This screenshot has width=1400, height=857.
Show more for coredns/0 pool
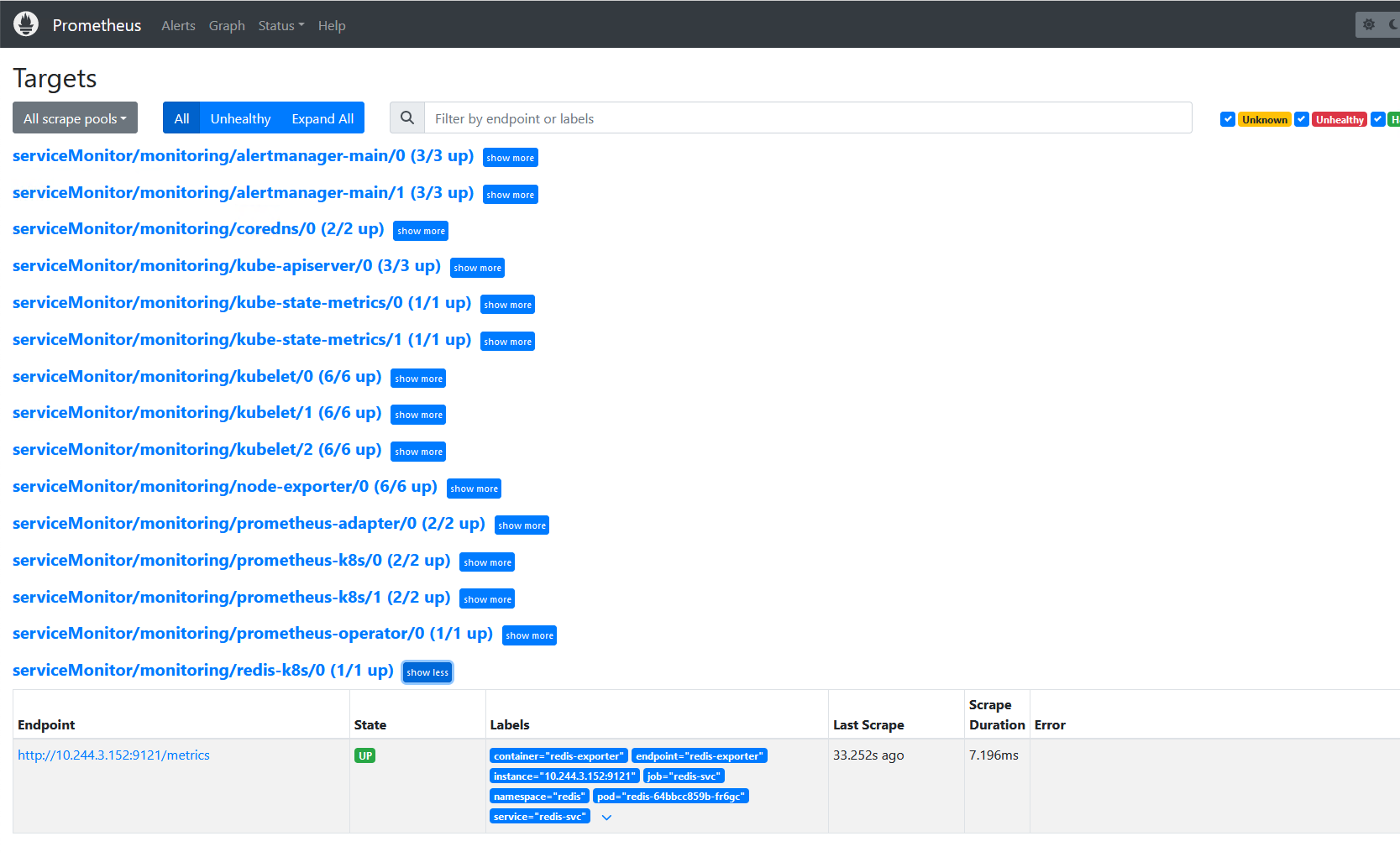tap(421, 231)
